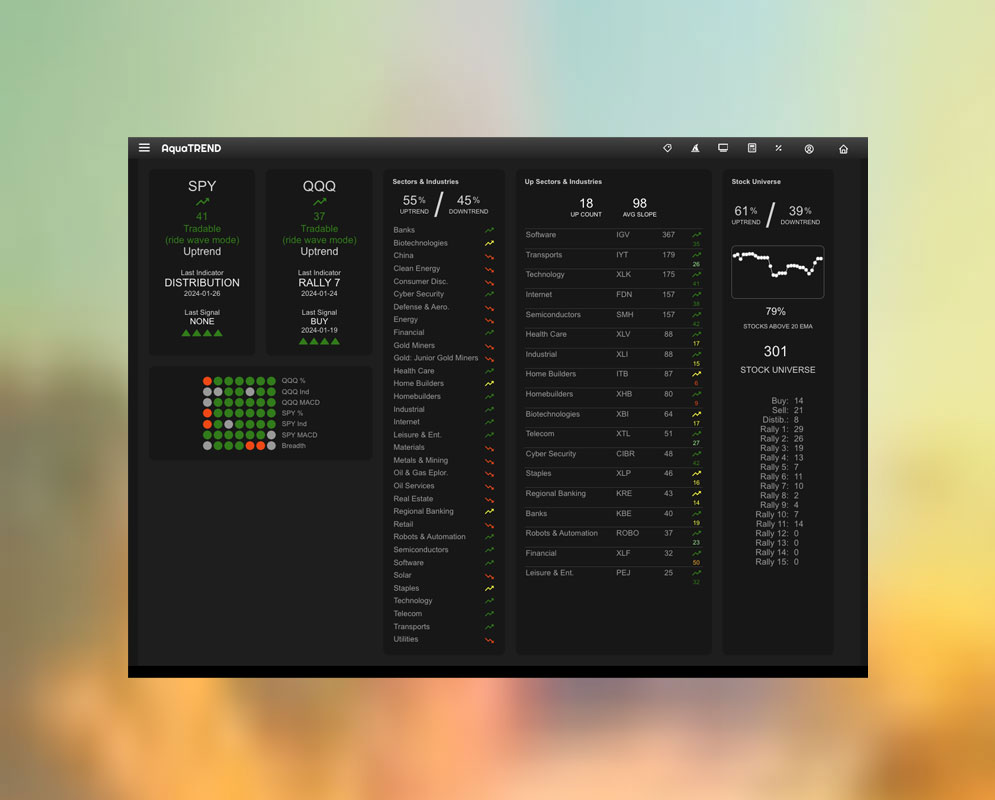The width and height of the screenshot is (995, 800).
Task: Click the Software IGV trend icon
Action: (696, 235)
